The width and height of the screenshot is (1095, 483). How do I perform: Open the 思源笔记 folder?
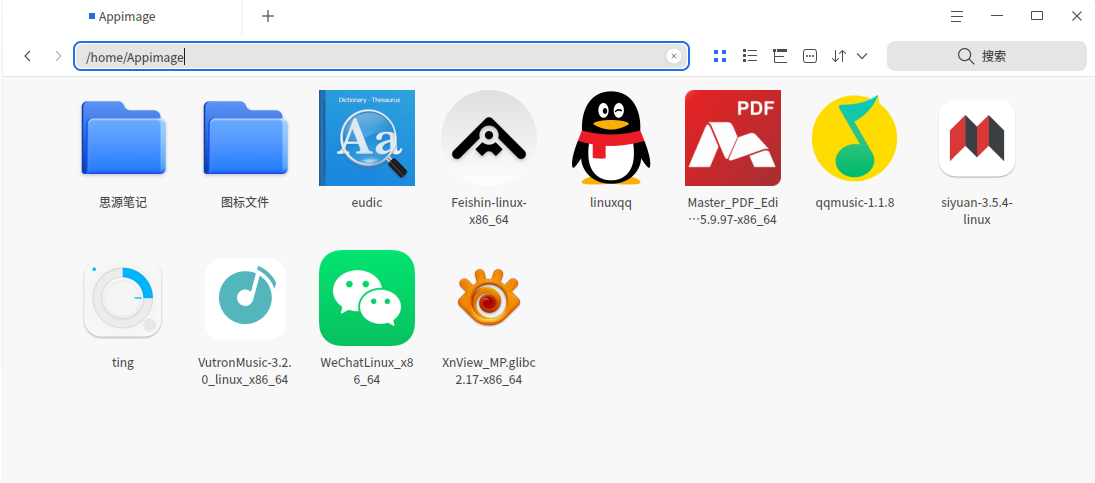coord(123,138)
